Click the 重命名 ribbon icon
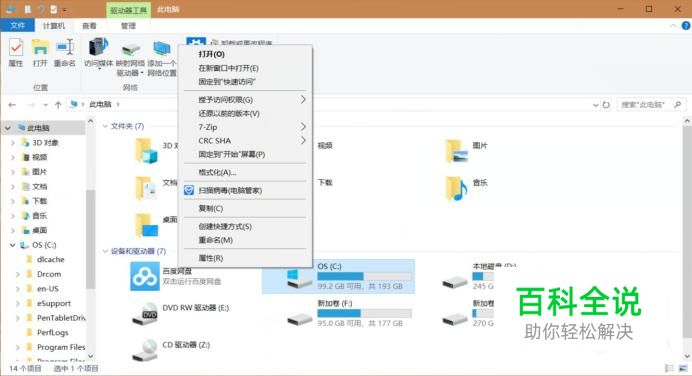692x376 pixels. 65,47
